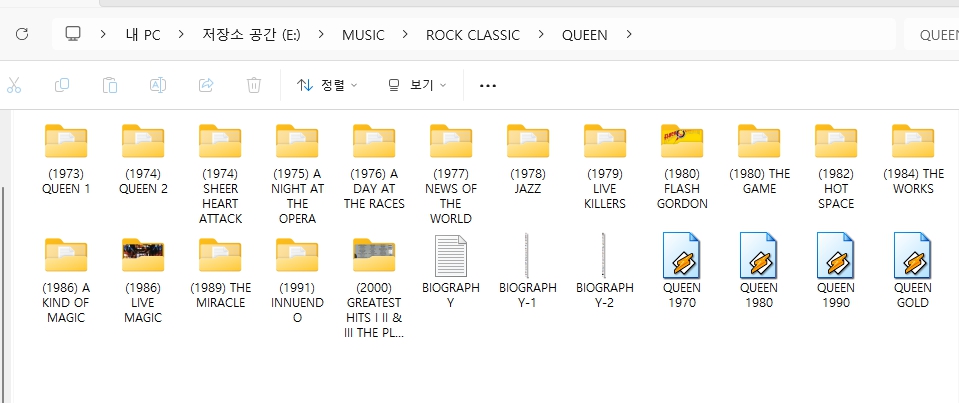Select the (1991) INNUENDO folder
Screen dimensions: 959x403
pos(297,280)
